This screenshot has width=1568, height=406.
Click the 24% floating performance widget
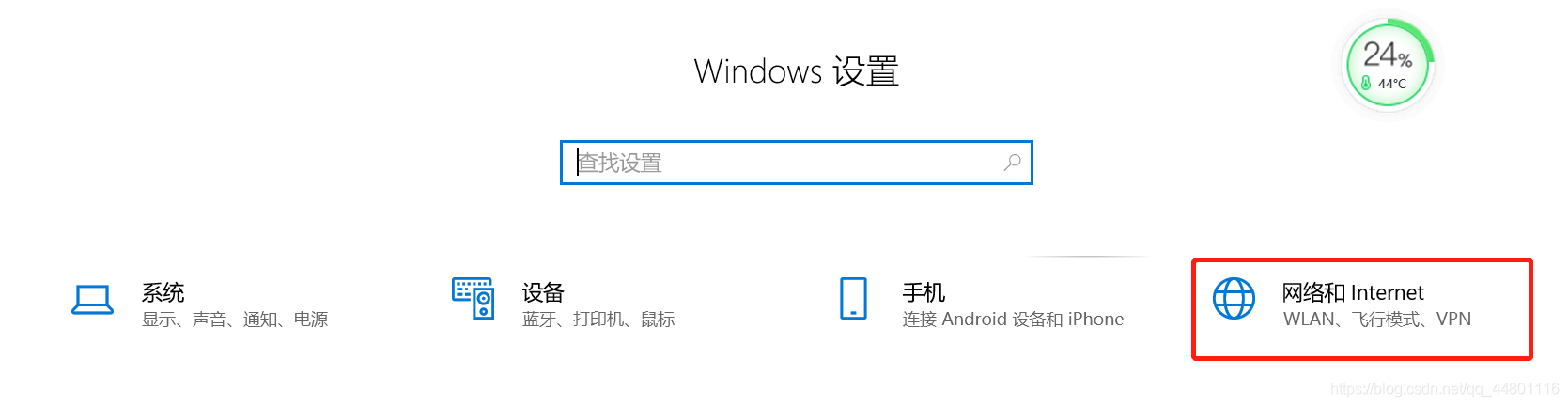point(1389,64)
